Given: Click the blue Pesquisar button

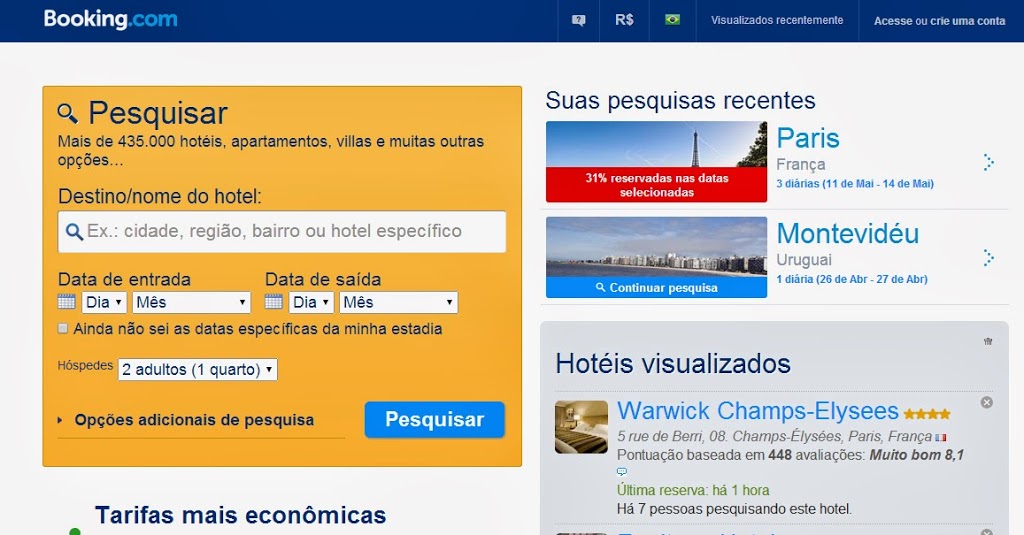Looking at the screenshot, I should click(x=434, y=420).
